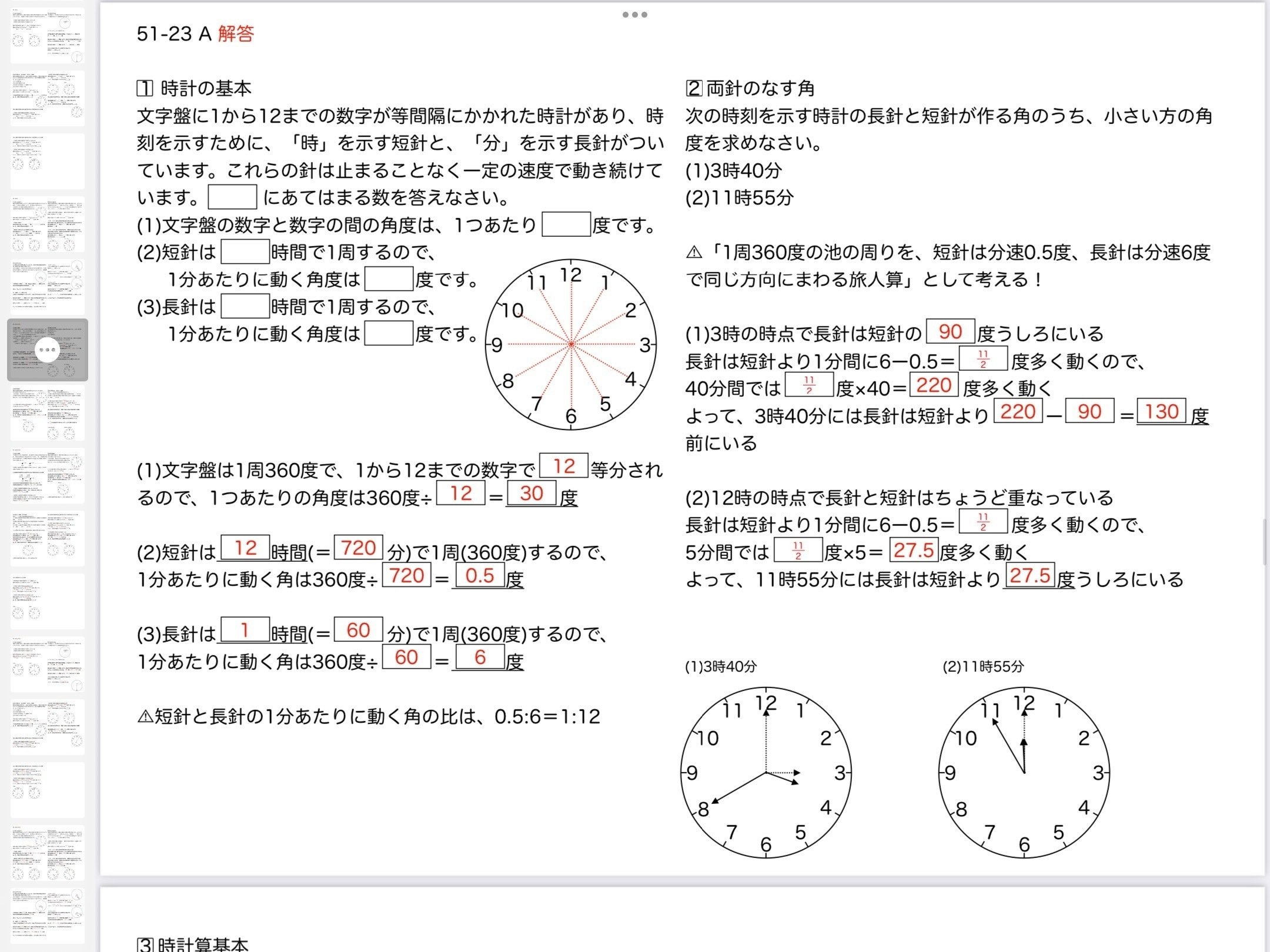
Task: Click the red 解答 label in the page header
Action: 236,33
